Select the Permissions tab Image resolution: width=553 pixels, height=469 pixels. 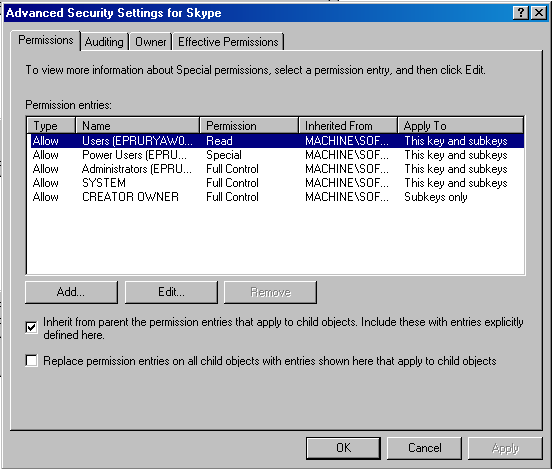pyautogui.click(x=45, y=41)
